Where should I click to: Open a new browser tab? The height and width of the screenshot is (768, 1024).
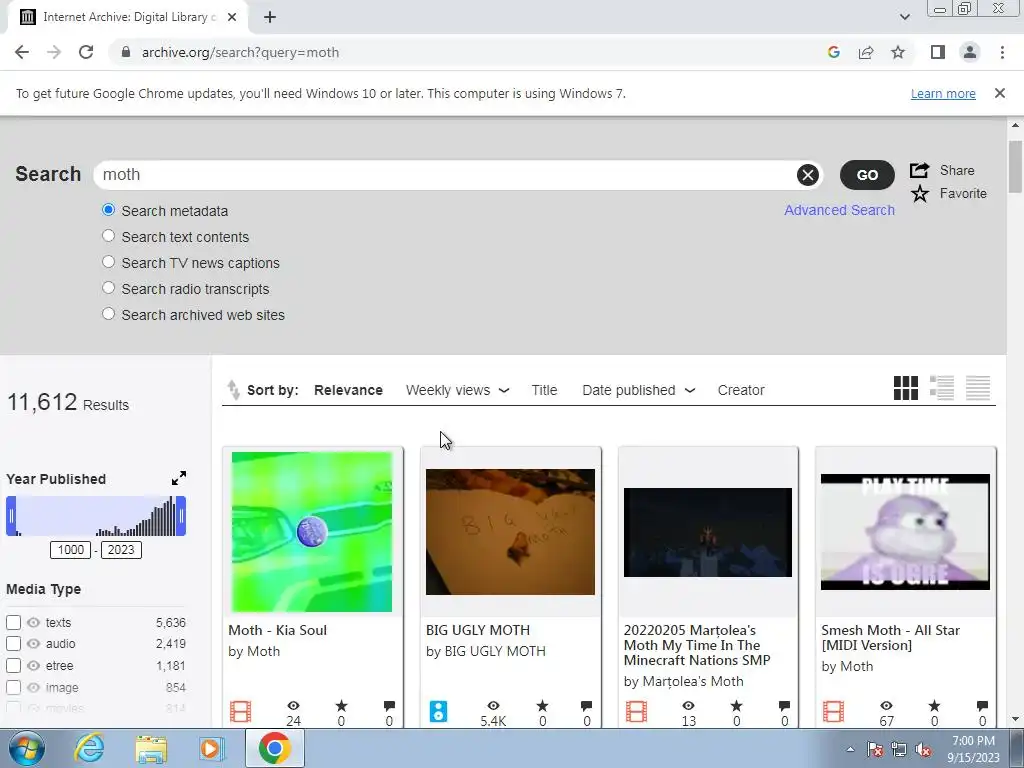(270, 18)
